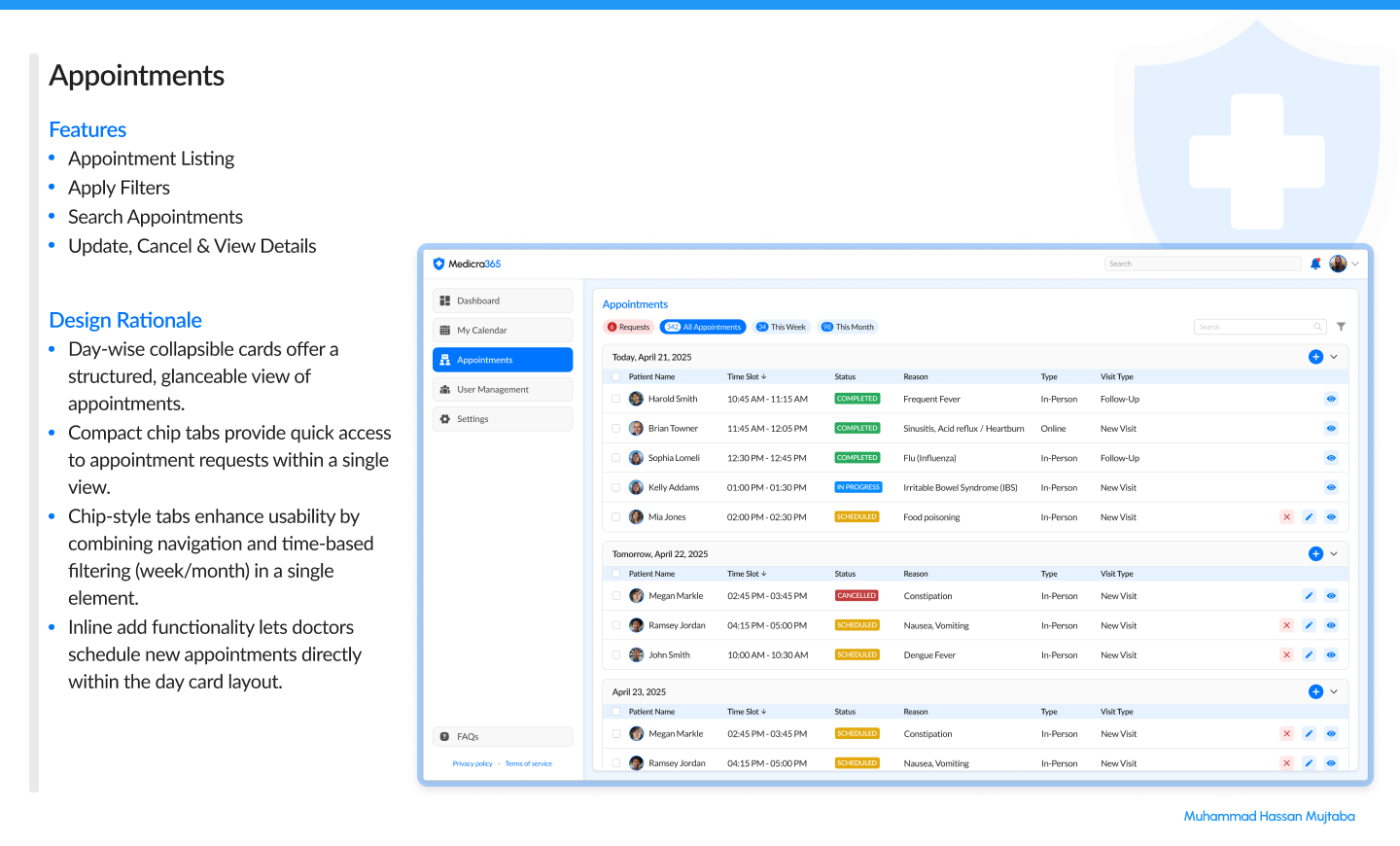The width and height of the screenshot is (1400, 846).
Task: Collapse the Today, April 21 day card
Action: pos(1332,357)
